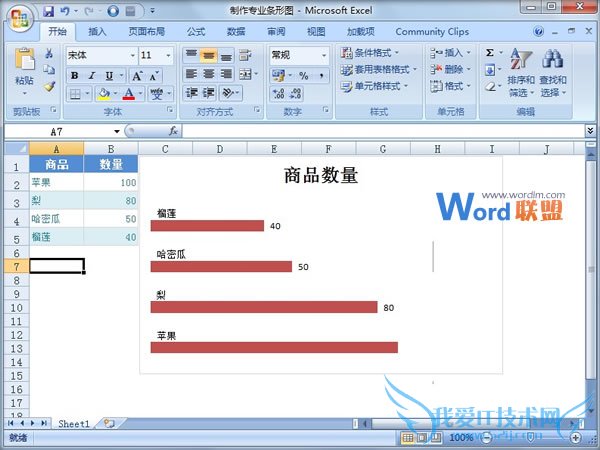Open the 数据 ribbon tab
This screenshot has width=600, height=450.
pos(236,31)
